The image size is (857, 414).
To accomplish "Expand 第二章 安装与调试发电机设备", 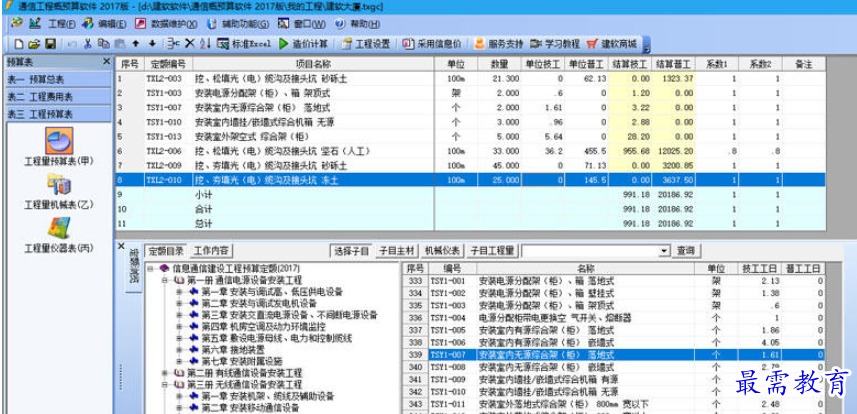I will pyautogui.click(x=179, y=303).
